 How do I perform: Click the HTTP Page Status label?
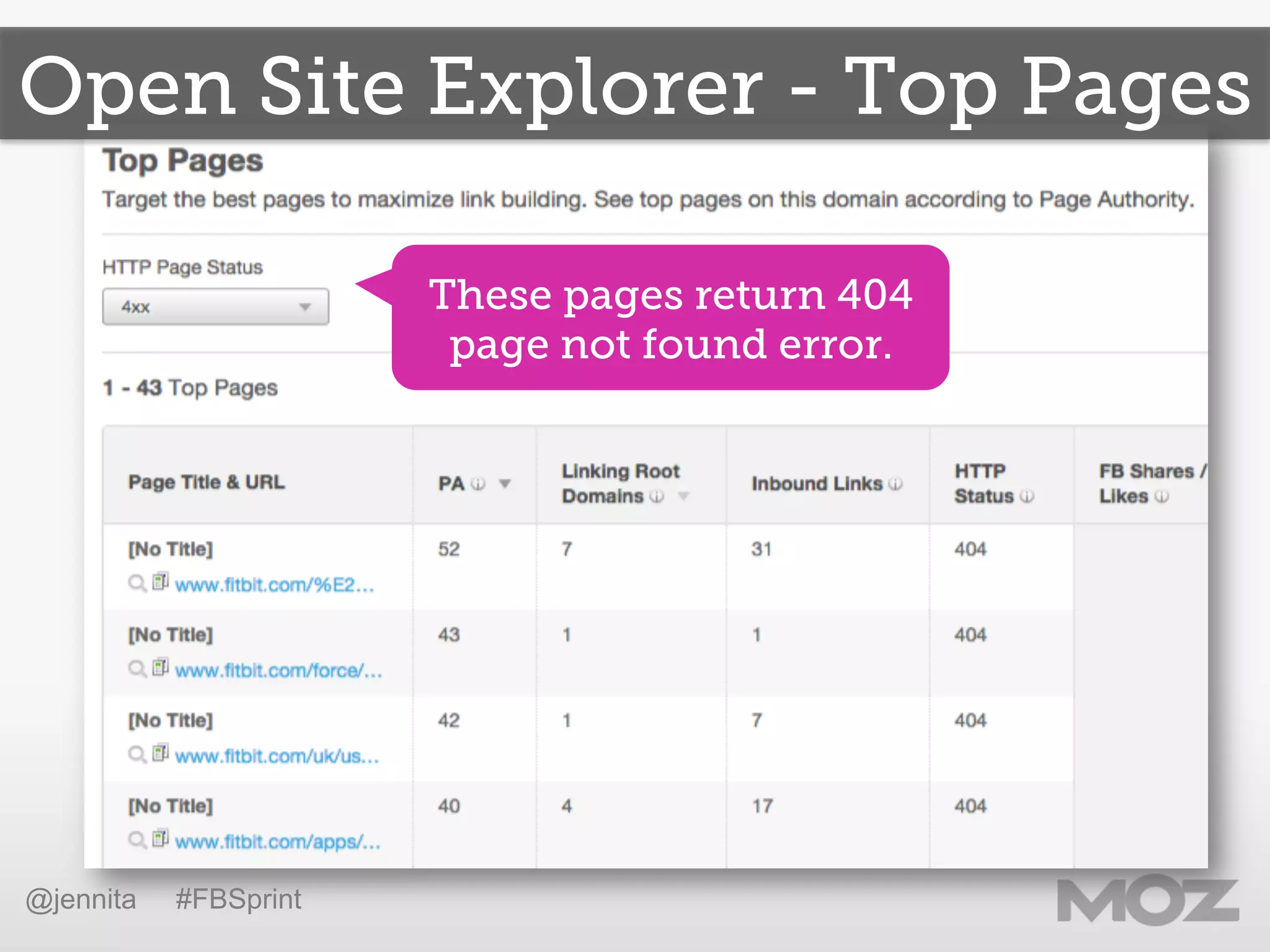182,267
